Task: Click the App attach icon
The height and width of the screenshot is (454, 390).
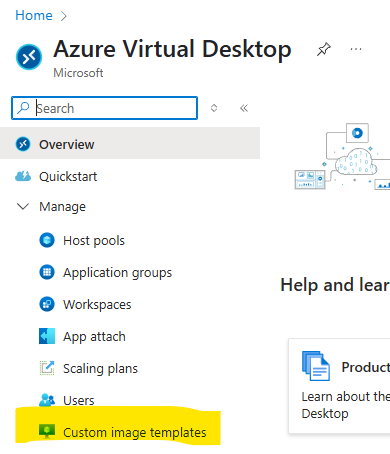Action: click(x=47, y=336)
